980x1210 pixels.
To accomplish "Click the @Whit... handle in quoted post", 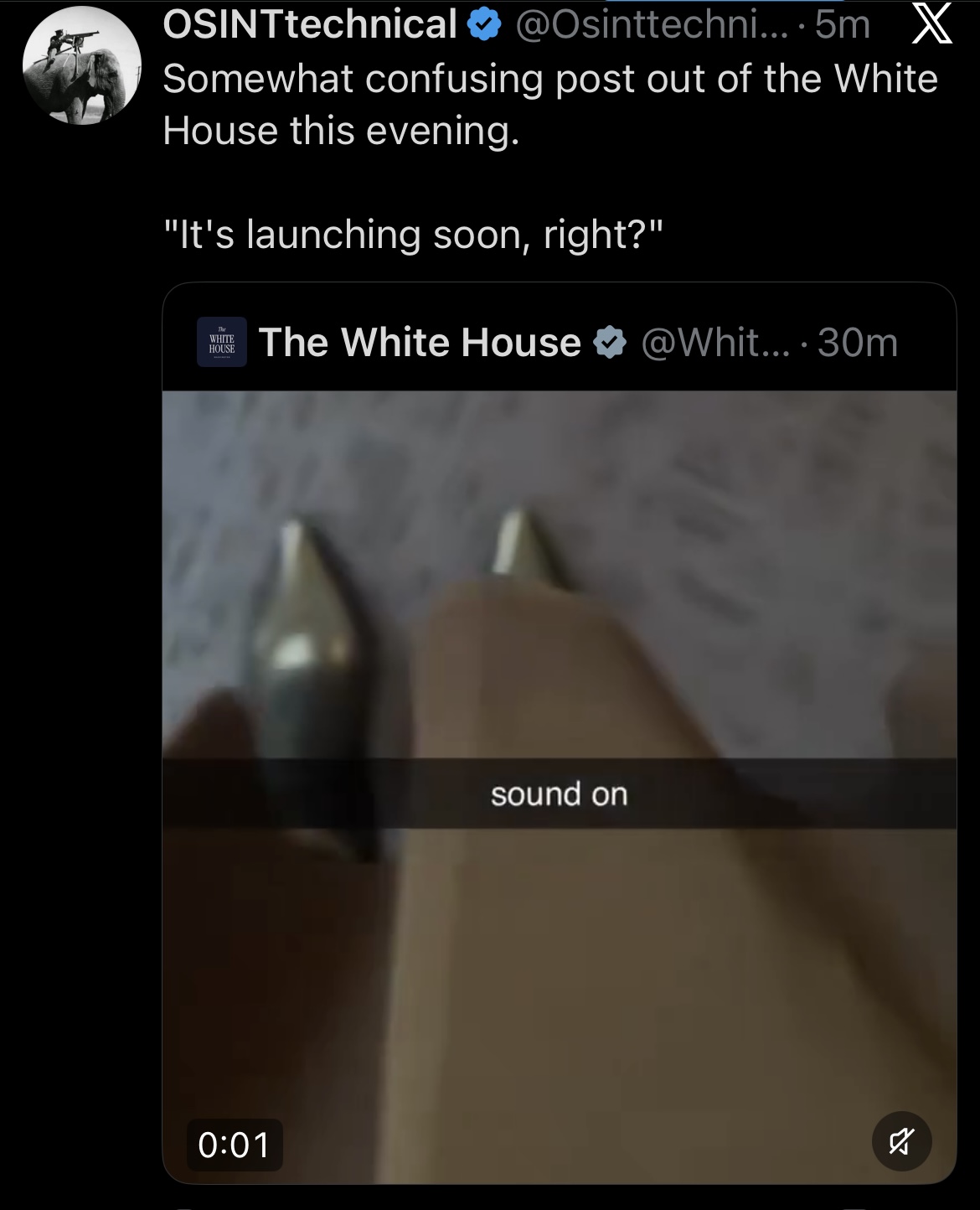I will (715, 343).
